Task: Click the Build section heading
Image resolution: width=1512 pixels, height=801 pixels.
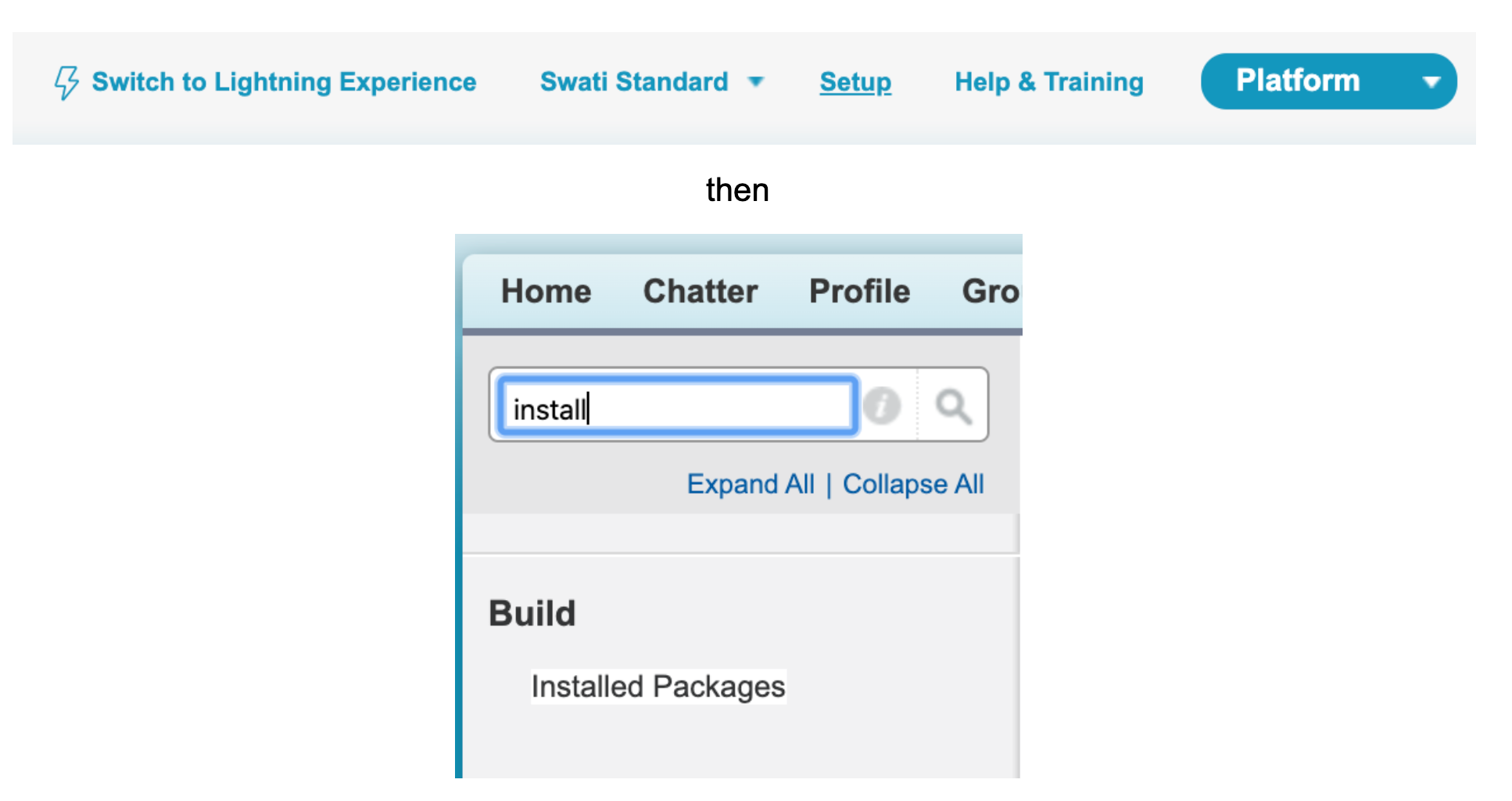Action: click(x=532, y=613)
